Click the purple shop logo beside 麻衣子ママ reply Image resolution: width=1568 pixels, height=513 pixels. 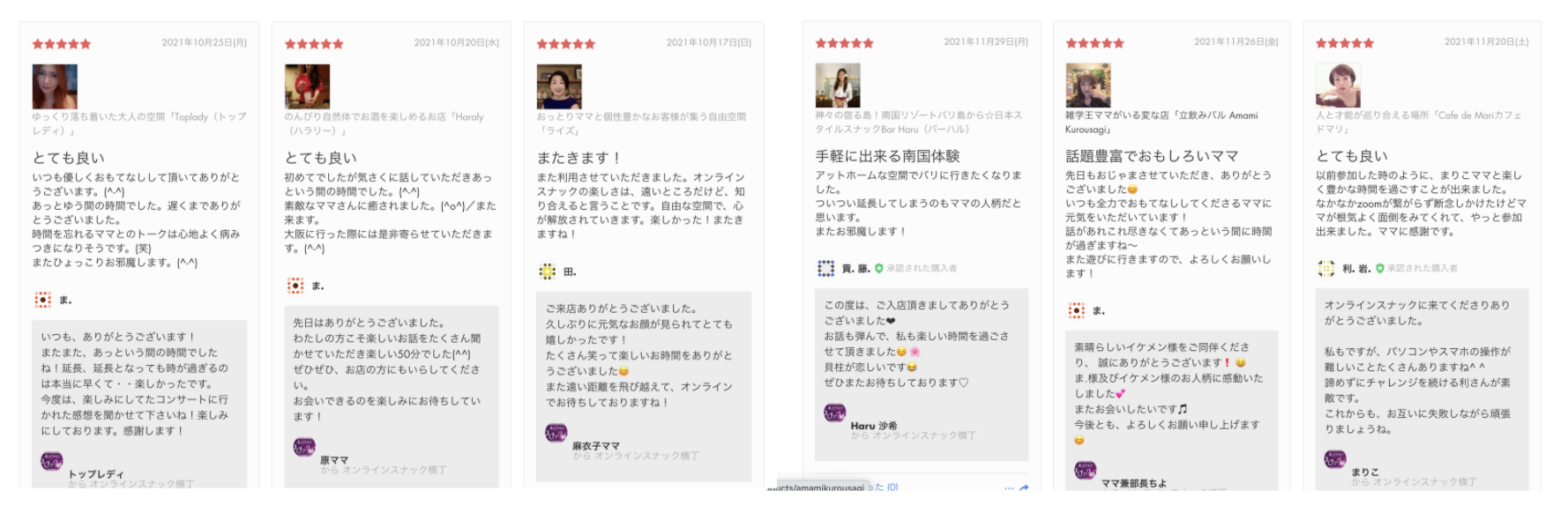coord(556,433)
